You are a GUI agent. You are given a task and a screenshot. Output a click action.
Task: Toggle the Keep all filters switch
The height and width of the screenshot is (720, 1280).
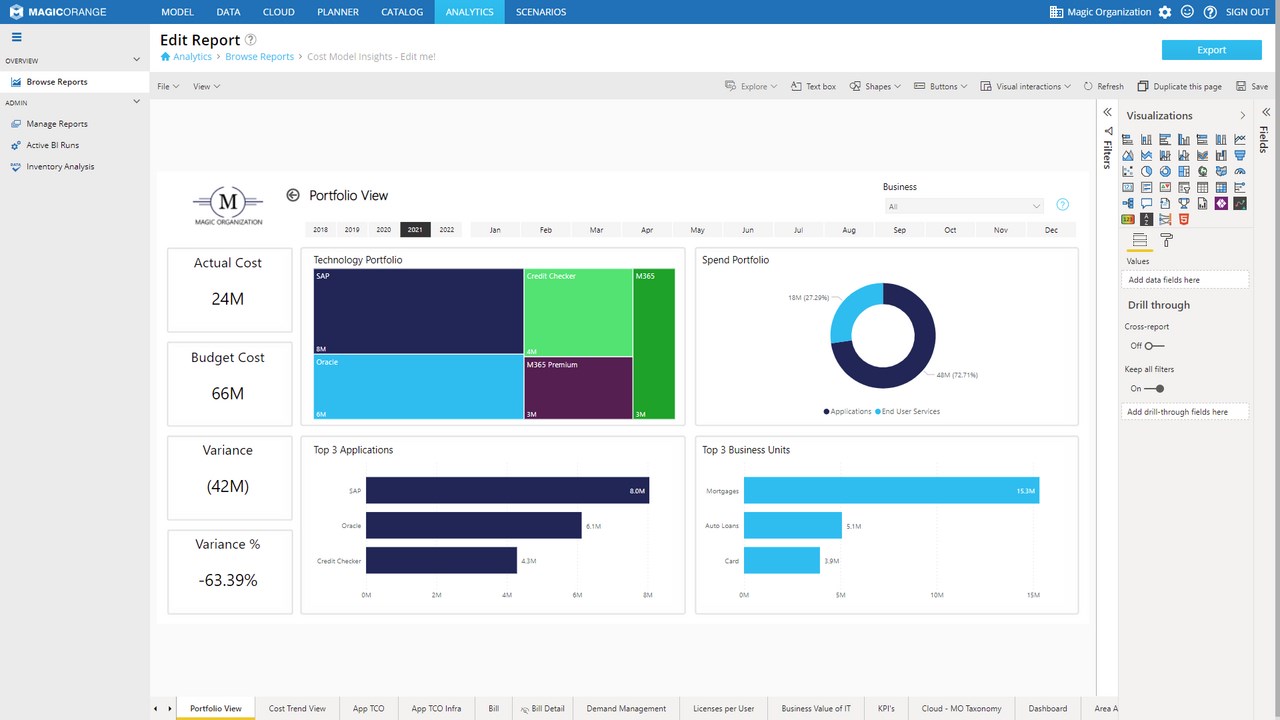(x=1154, y=388)
